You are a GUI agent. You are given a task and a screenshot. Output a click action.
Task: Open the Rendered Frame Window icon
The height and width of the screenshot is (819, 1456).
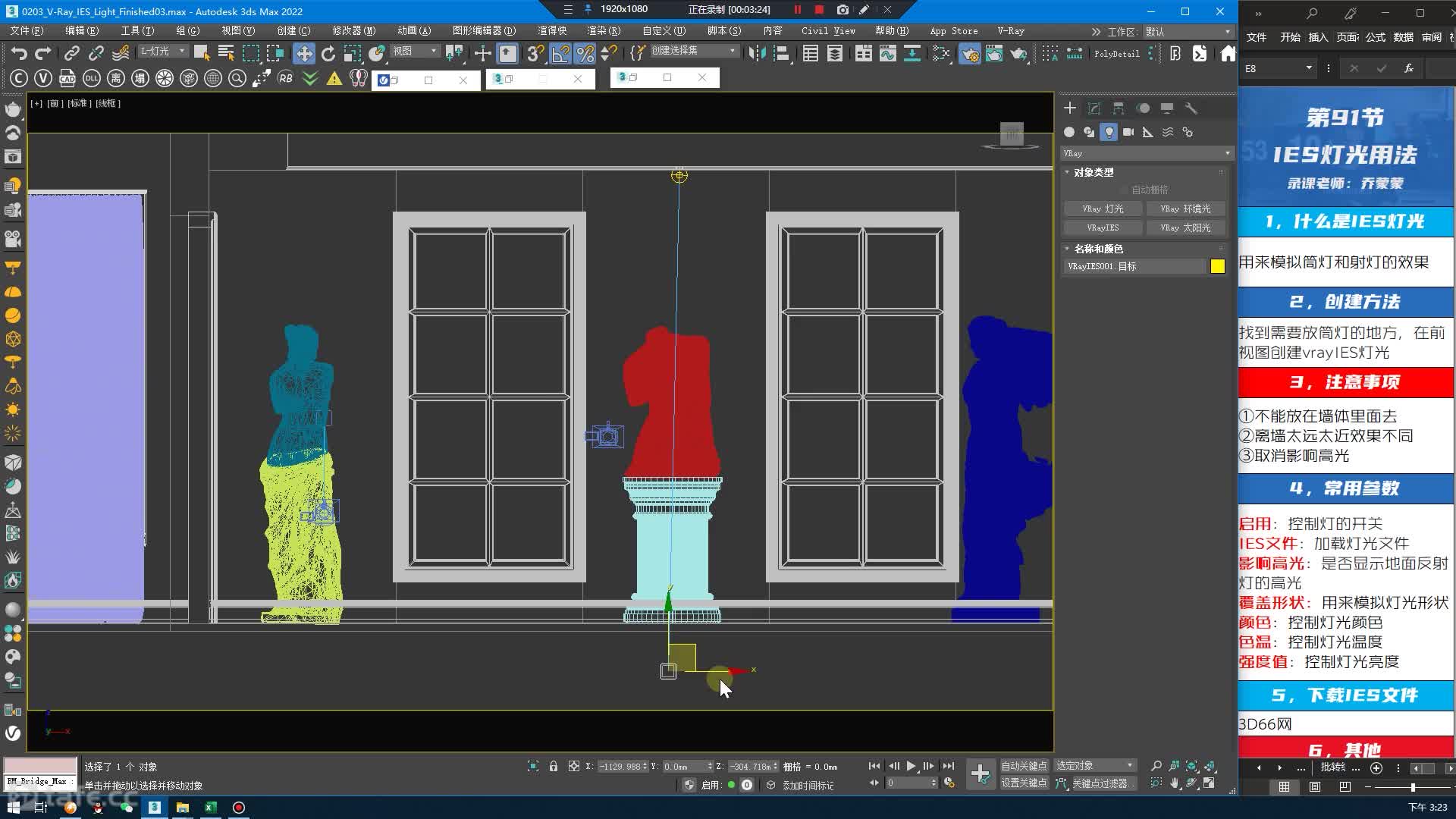coord(993,53)
